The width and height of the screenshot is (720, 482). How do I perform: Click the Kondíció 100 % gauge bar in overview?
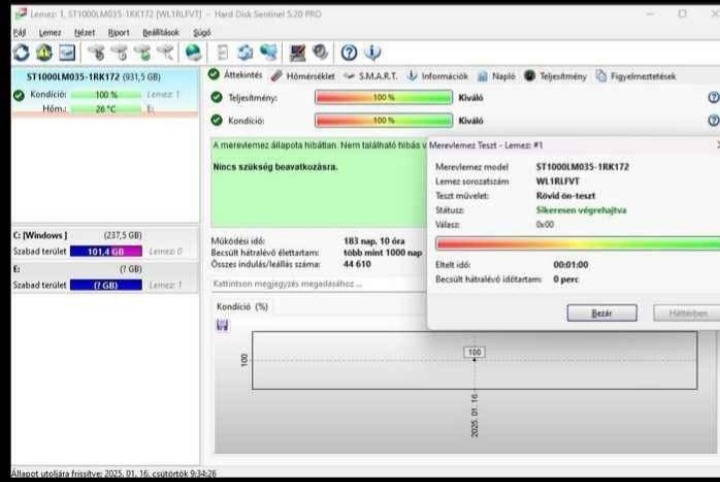click(384, 120)
